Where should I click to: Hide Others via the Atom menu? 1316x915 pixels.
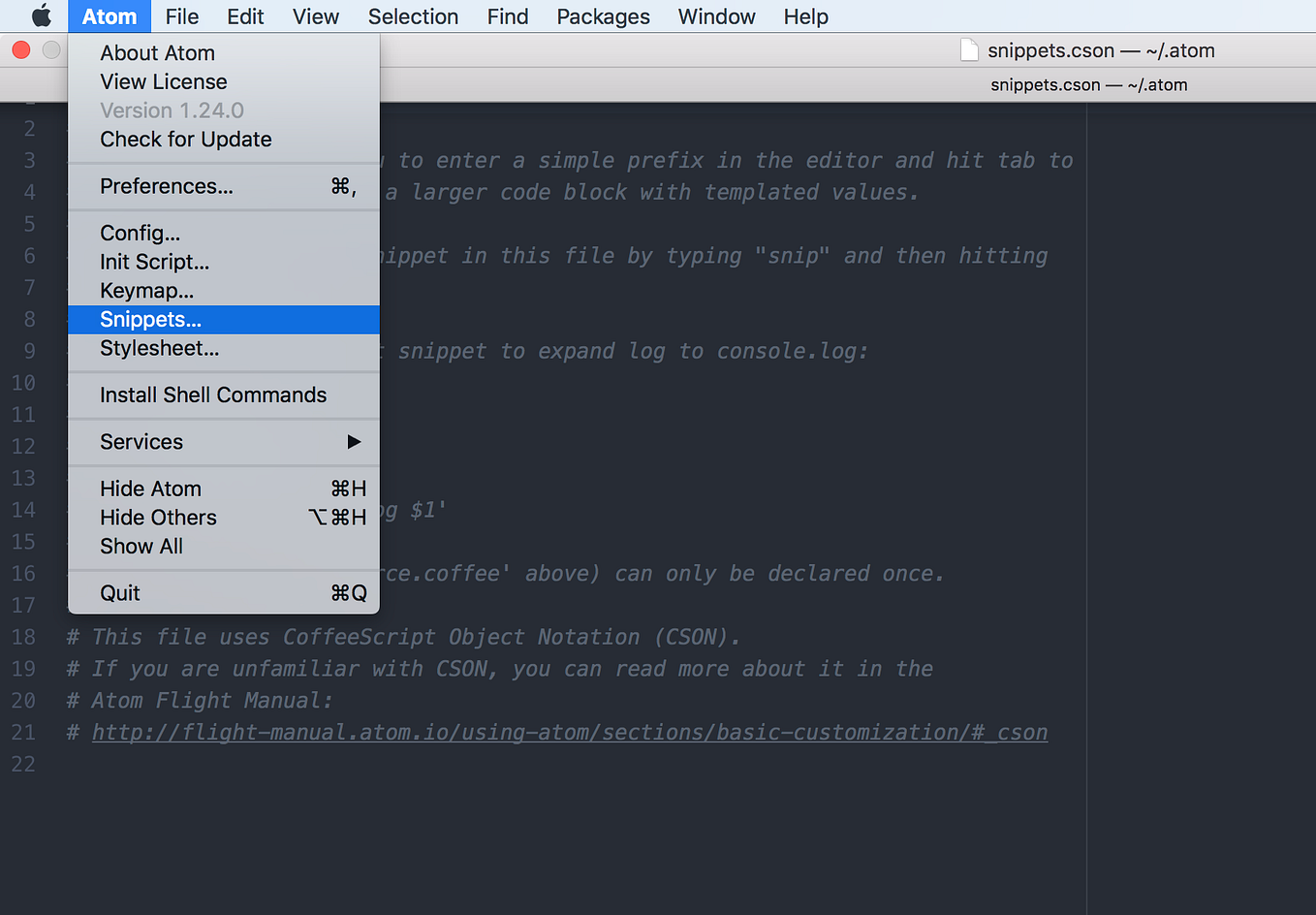(158, 517)
